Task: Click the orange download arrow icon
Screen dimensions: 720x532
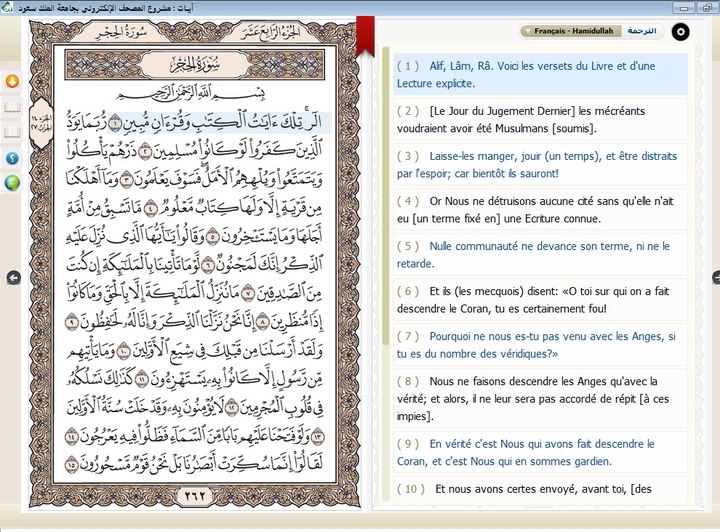Action: (12, 81)
